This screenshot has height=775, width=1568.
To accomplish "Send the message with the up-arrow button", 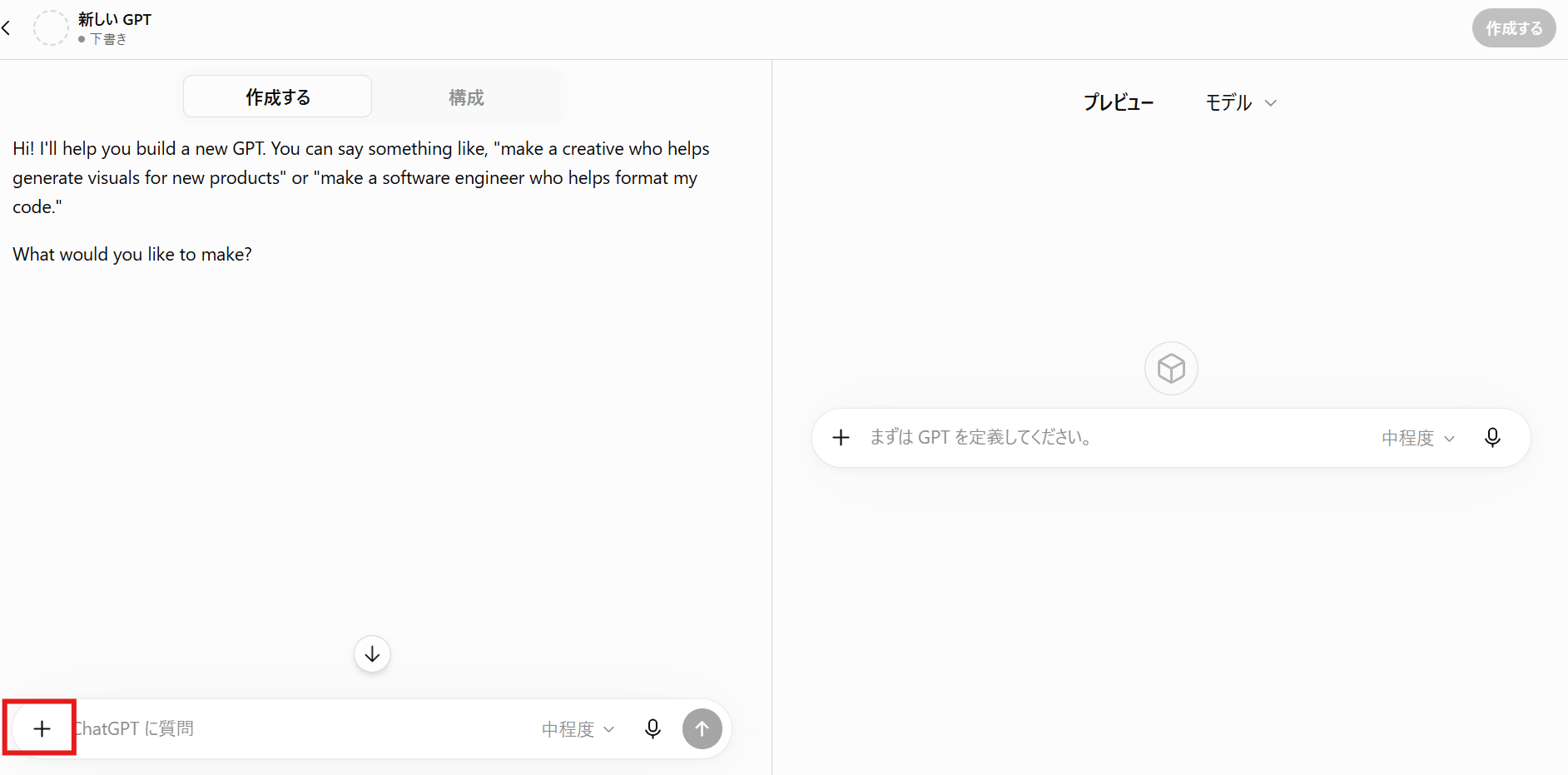I will click(702, 728).
